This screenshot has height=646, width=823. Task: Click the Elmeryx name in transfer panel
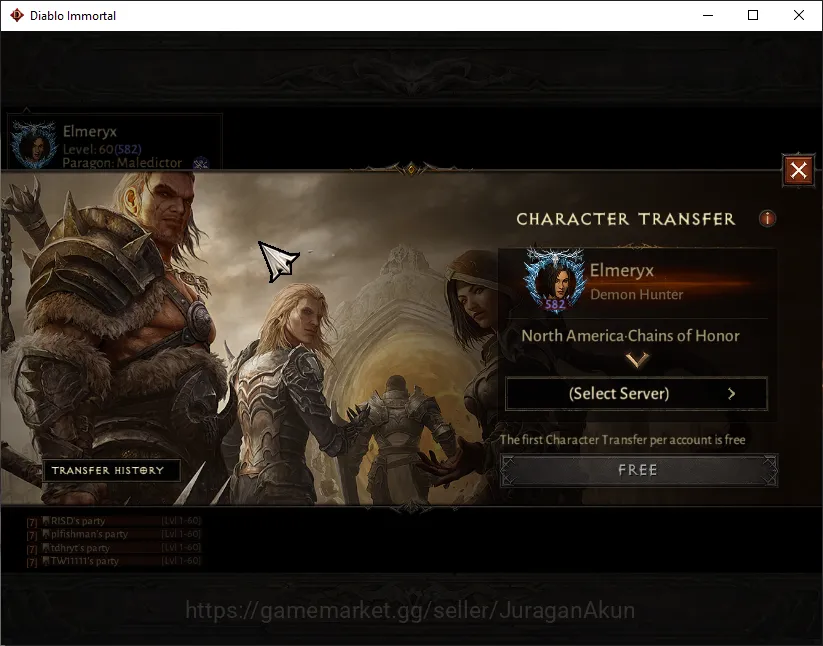click(x=621, y=270)
